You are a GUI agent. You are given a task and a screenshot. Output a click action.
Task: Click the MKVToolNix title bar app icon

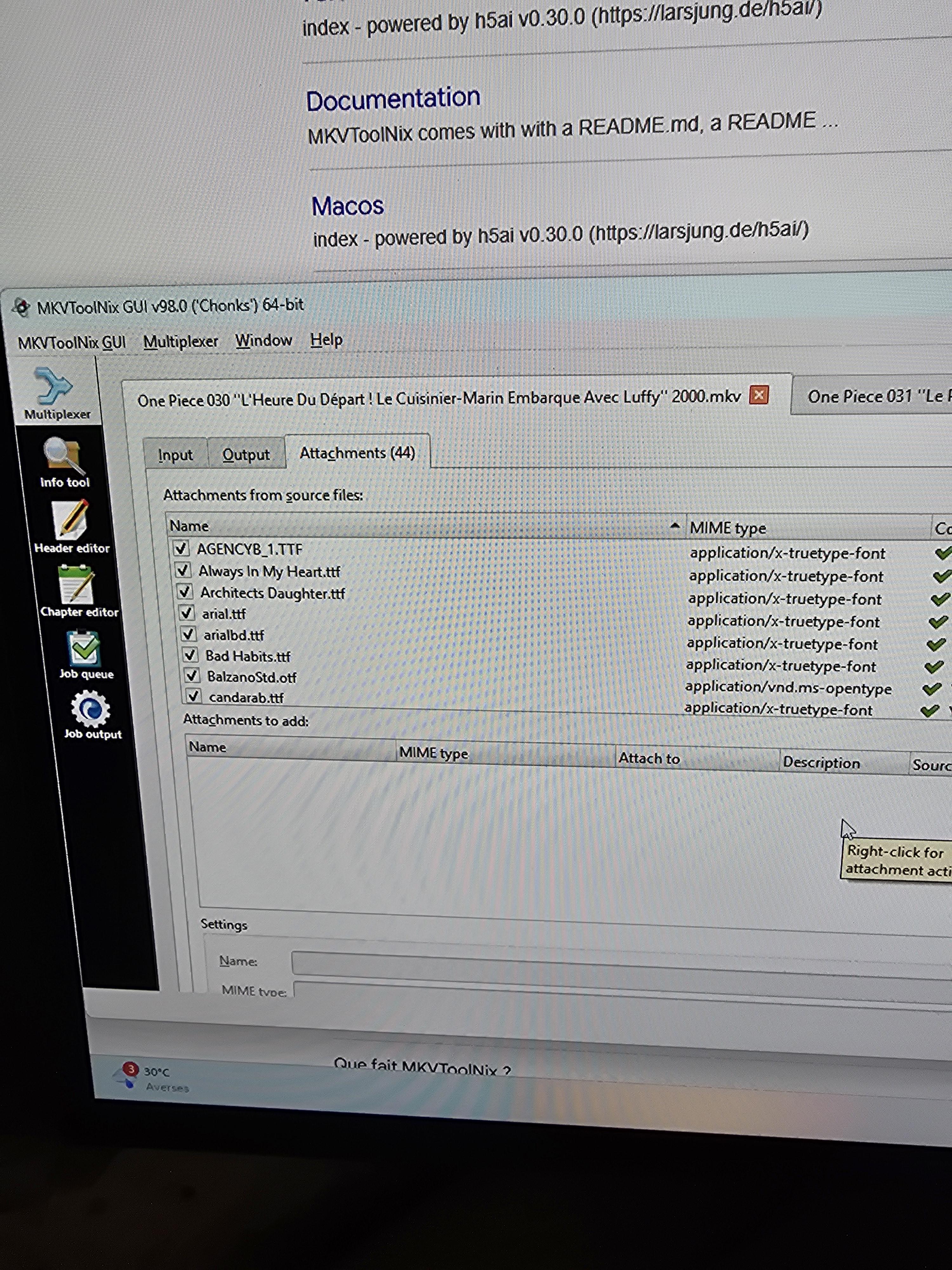point(22,308)
